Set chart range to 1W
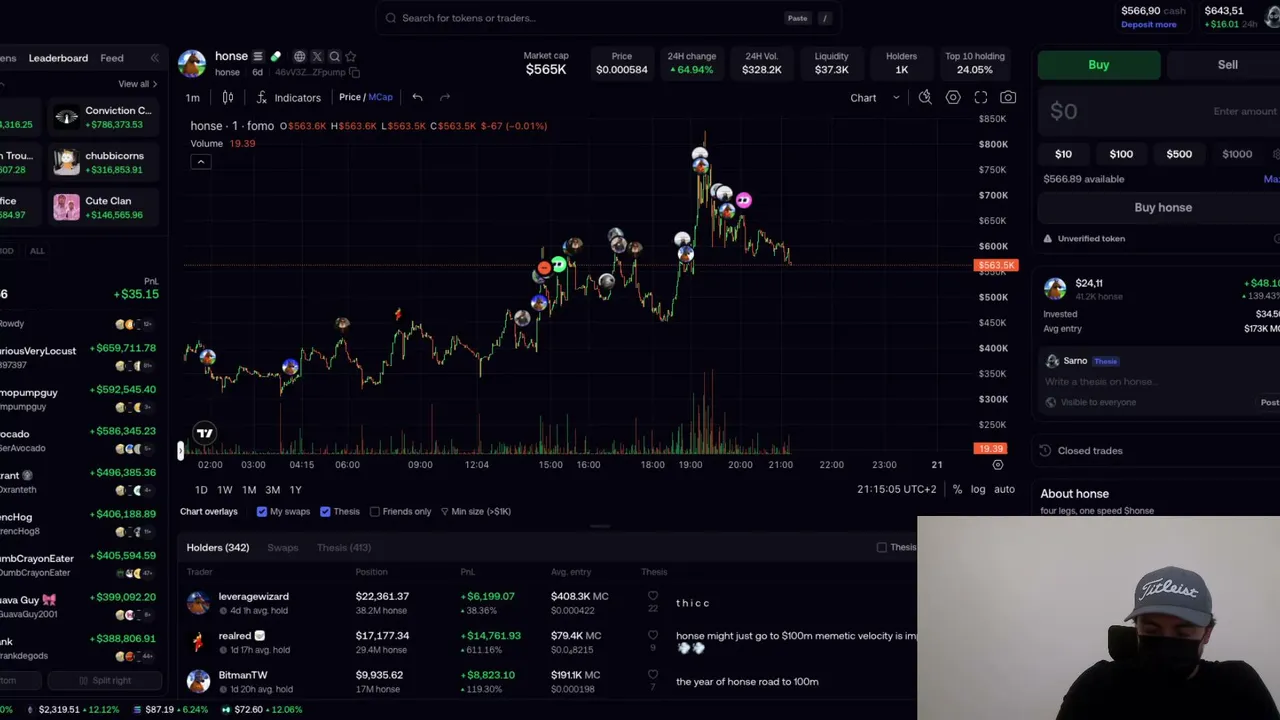The height and width of the screenshot is (720, 1280). pyautogui.click(x=225, y=489)
